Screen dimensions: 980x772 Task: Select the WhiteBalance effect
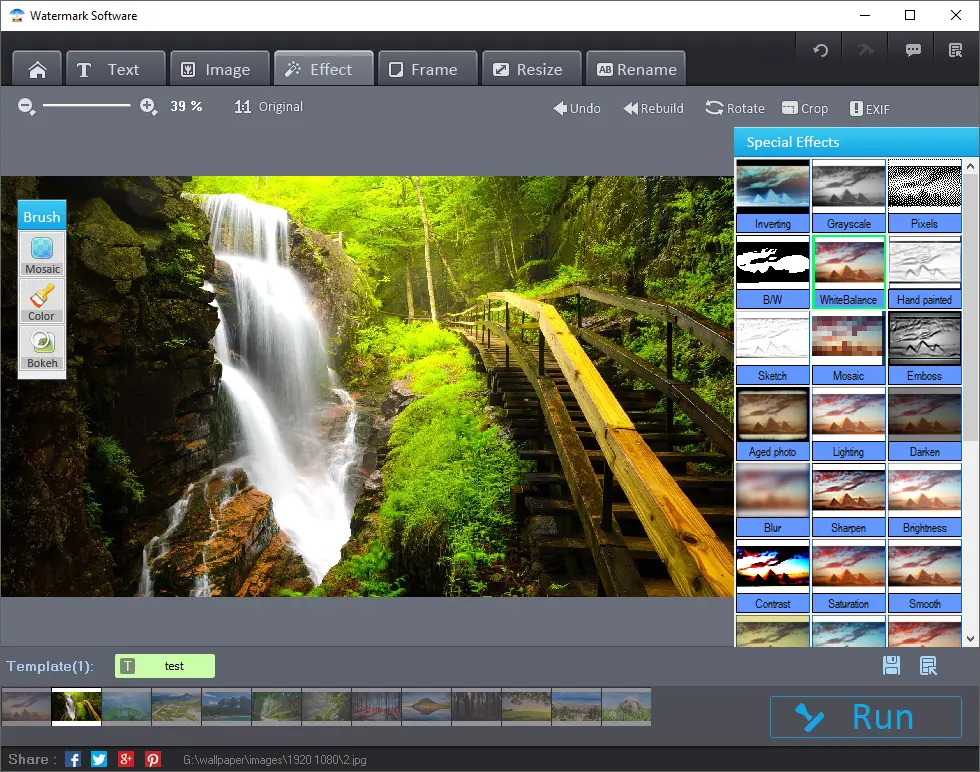[848, 272]
